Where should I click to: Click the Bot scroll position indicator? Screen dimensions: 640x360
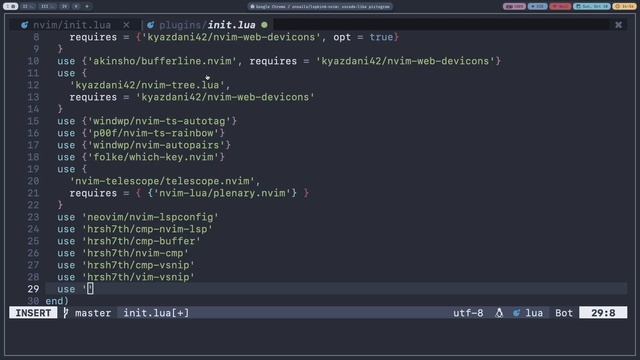564,313
